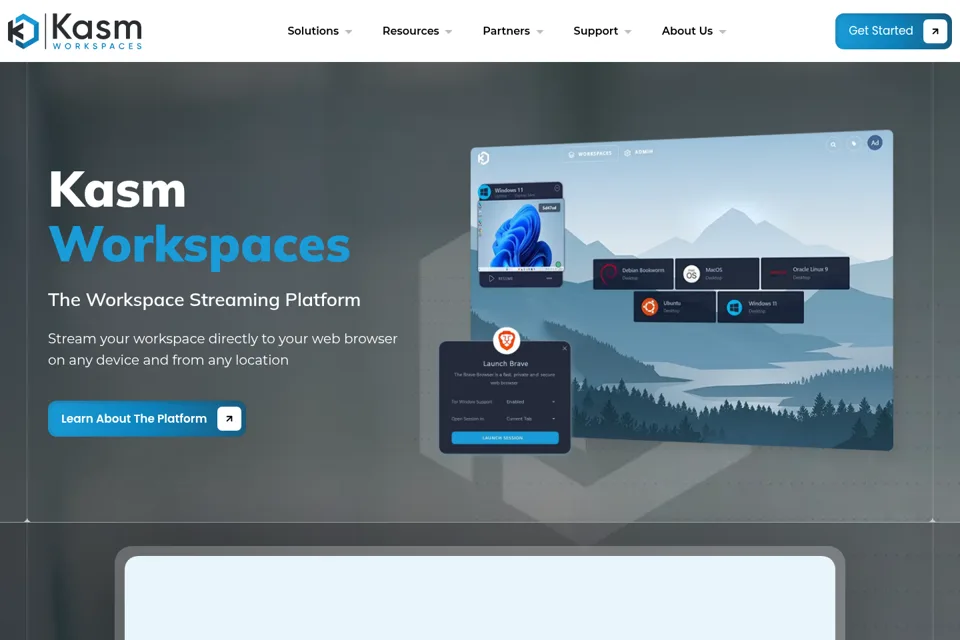Click arrow icon inside Get Started button
This screenshot has width=960, height=640.
point(935,31)
